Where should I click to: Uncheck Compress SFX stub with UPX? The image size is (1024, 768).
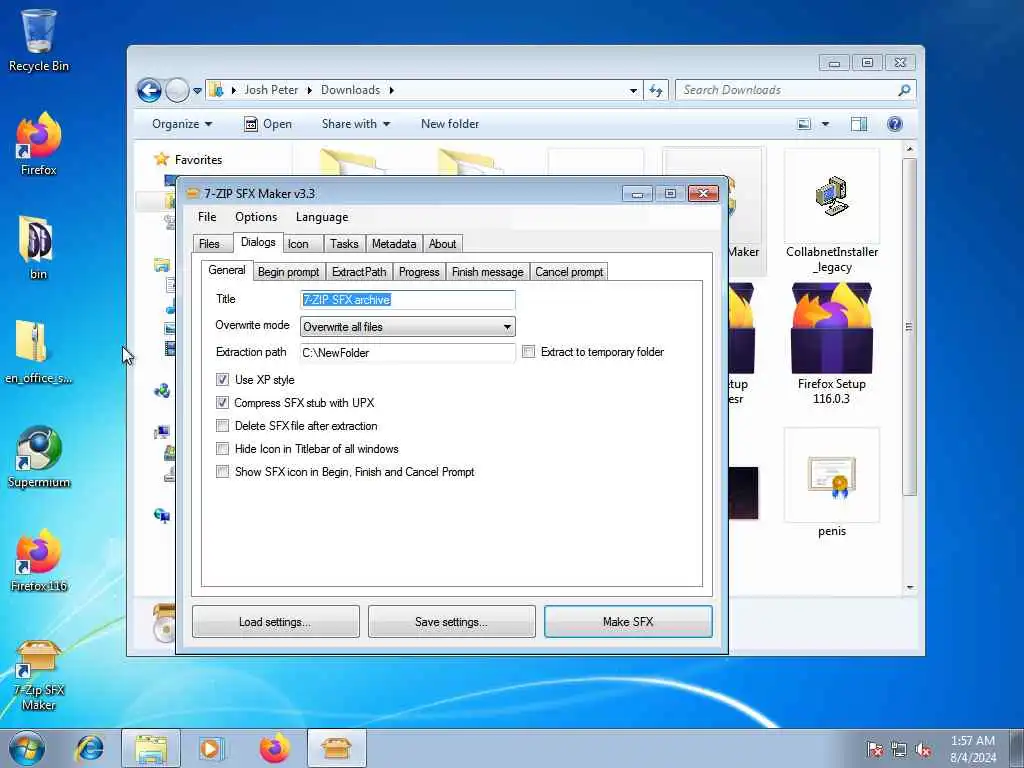click(x=223, y=402)
